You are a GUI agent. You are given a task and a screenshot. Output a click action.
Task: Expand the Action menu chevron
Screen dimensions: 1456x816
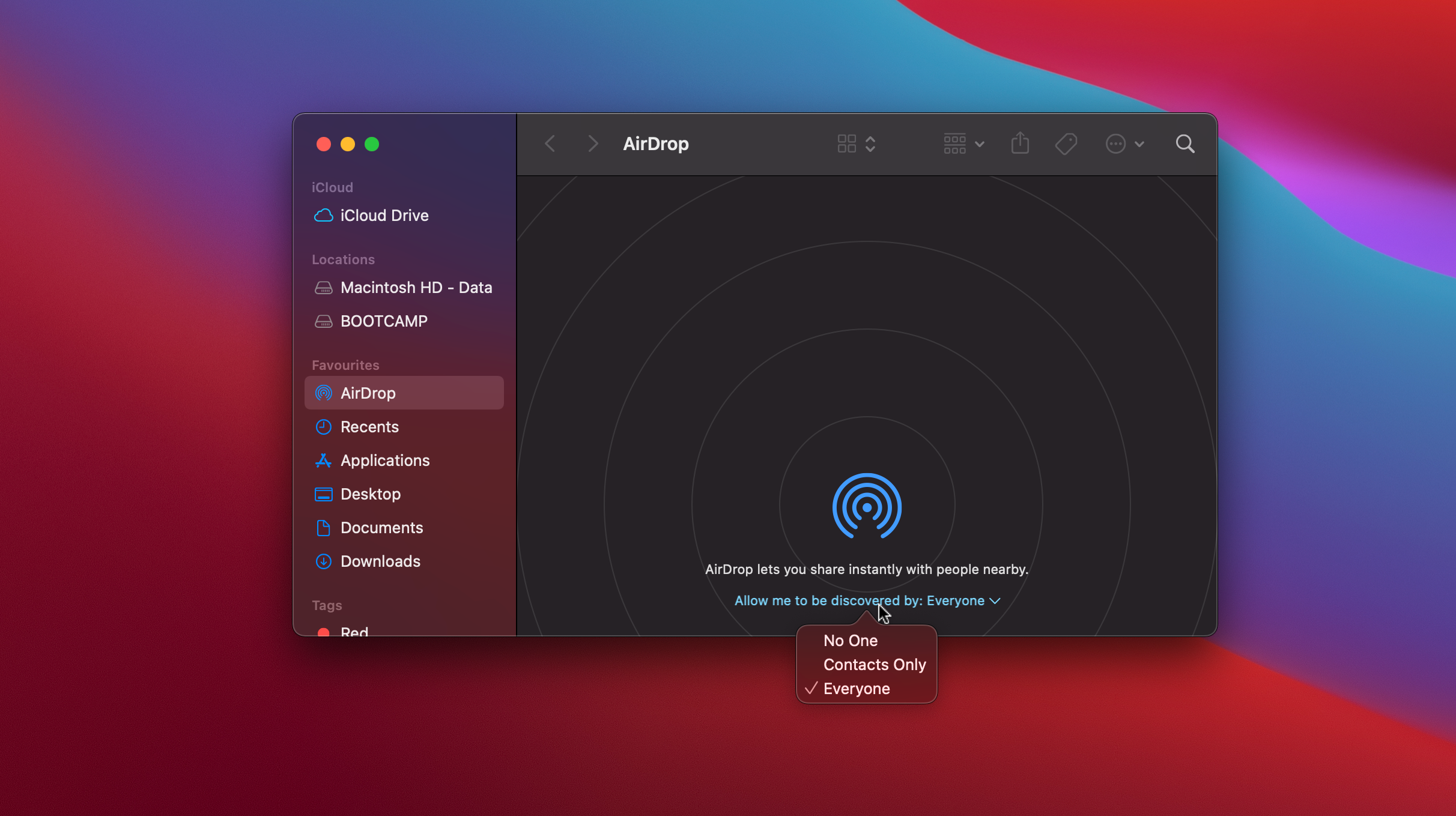point(1139,145)
